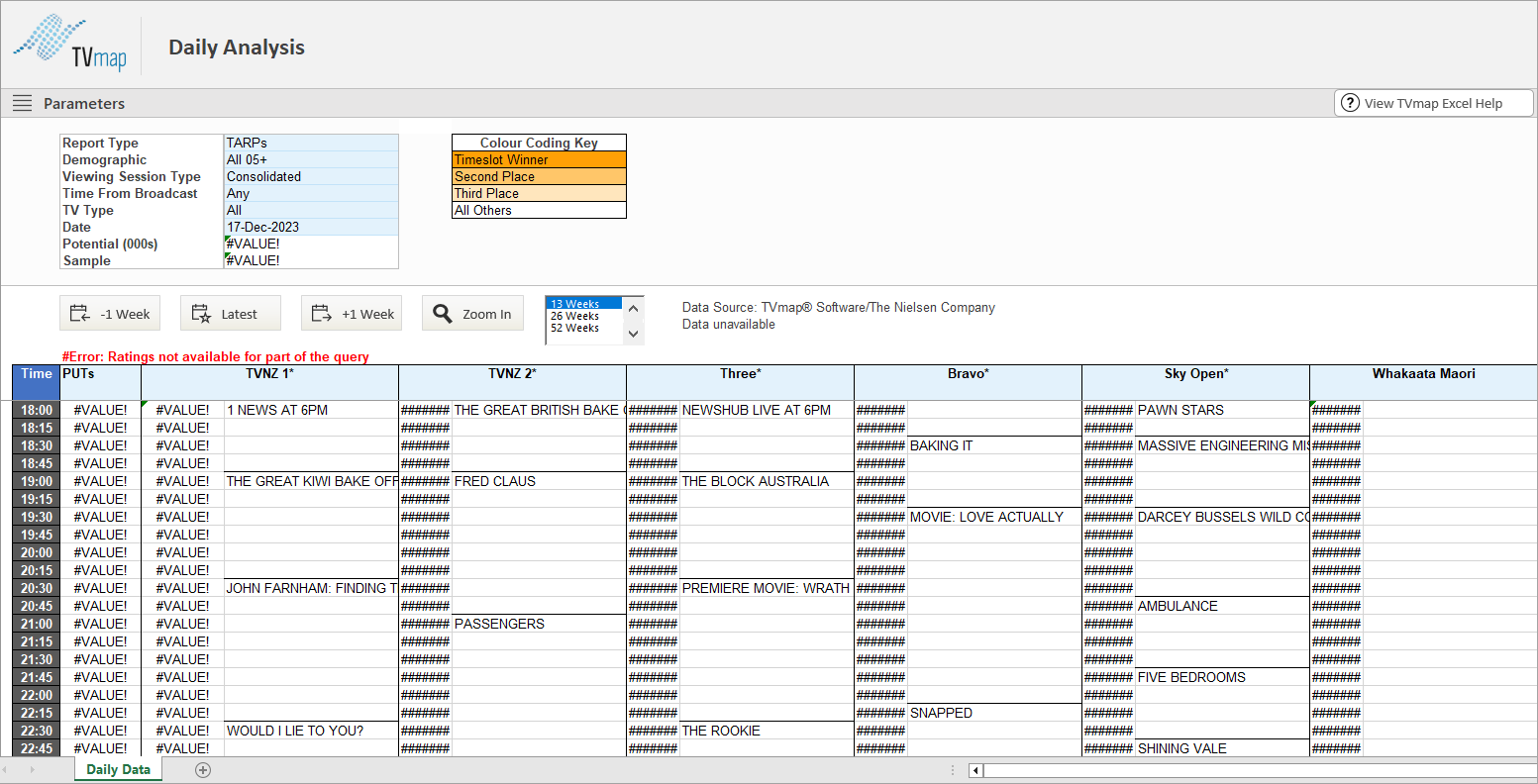Image resolution: width=1538 pixels, height=784 pixels.
Task: Click the Date value 17-Dec-2023
Action: tap(311, 227)
